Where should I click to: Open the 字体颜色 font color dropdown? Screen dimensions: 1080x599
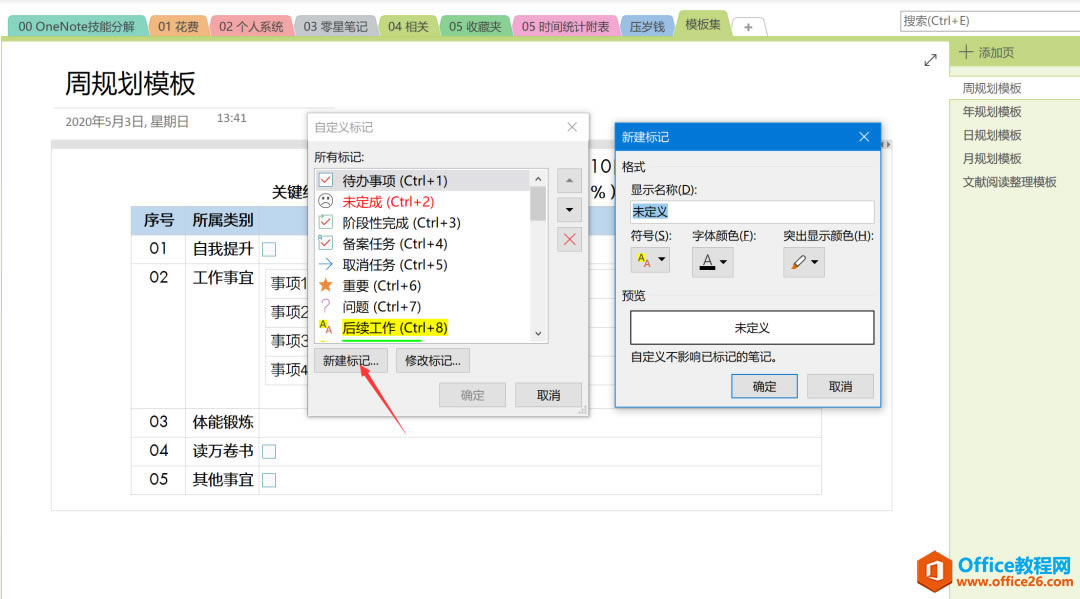click(723, 262)
